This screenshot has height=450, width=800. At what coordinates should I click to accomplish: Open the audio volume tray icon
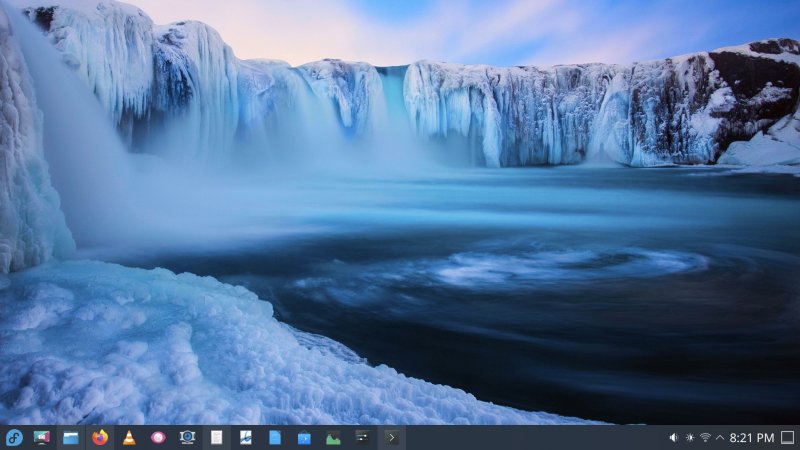coord(674,437)
